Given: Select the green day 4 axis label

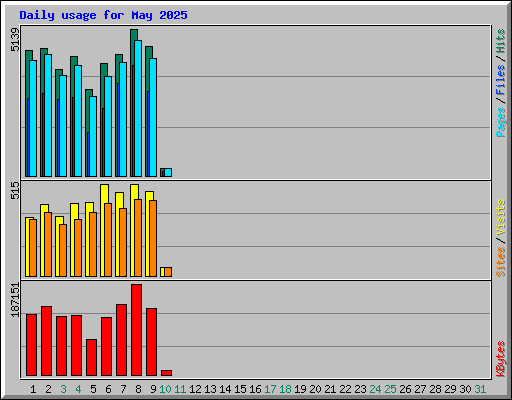Looking at the screenshot, I should tap(78, 389).
